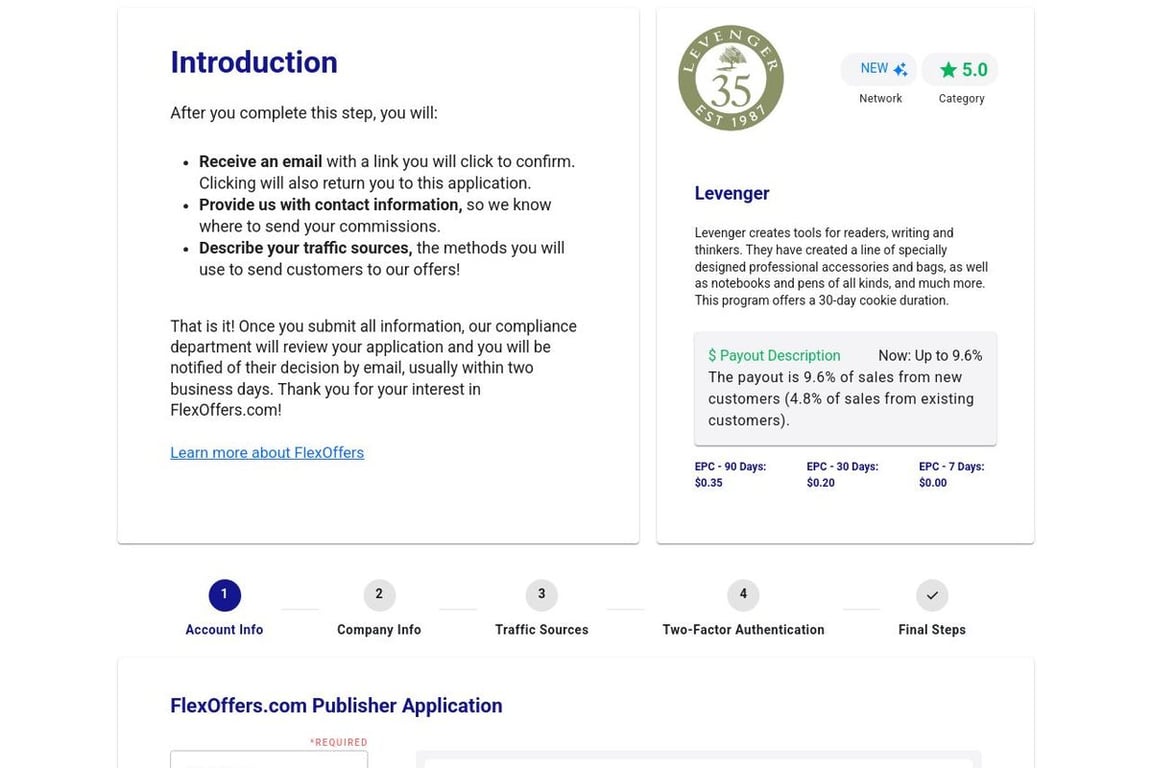Click the Now: Up to 9.6% text
Image resolution: width=1152 pixels, height=768 pixels.
(x=930, y=356)
